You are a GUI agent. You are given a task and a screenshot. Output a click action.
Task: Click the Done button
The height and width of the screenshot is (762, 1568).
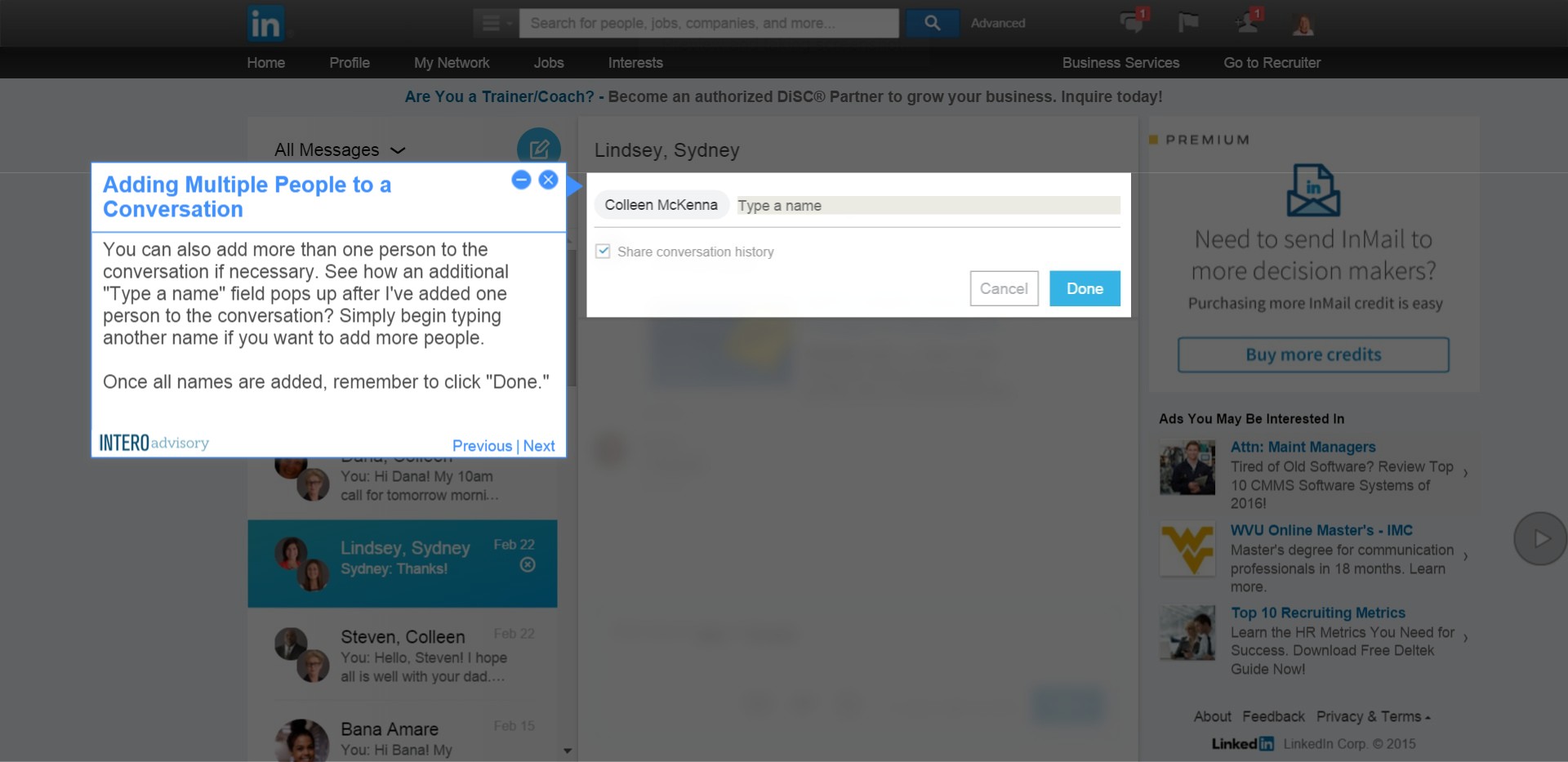click(x=1085, y=288)
